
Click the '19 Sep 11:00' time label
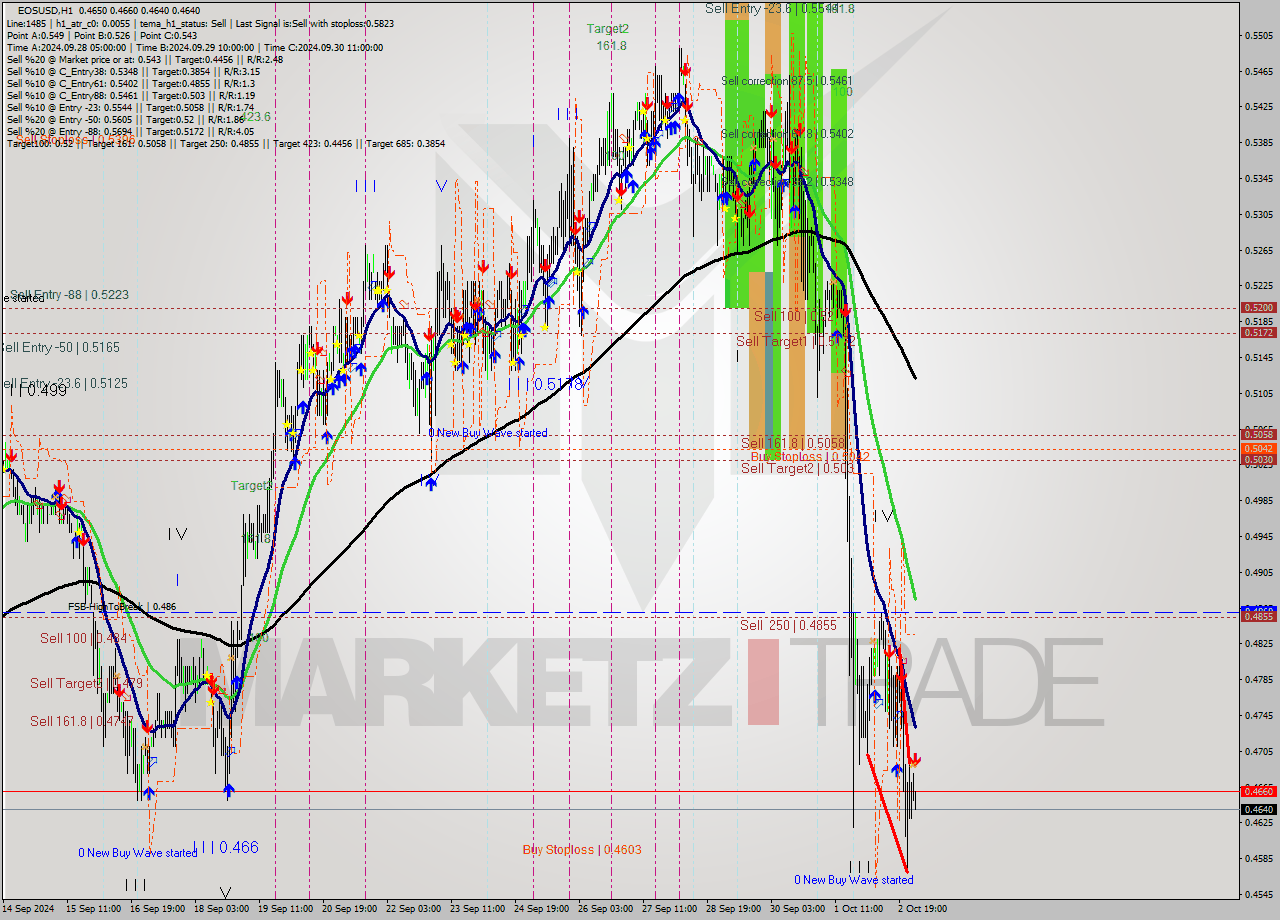coord(286,909)
